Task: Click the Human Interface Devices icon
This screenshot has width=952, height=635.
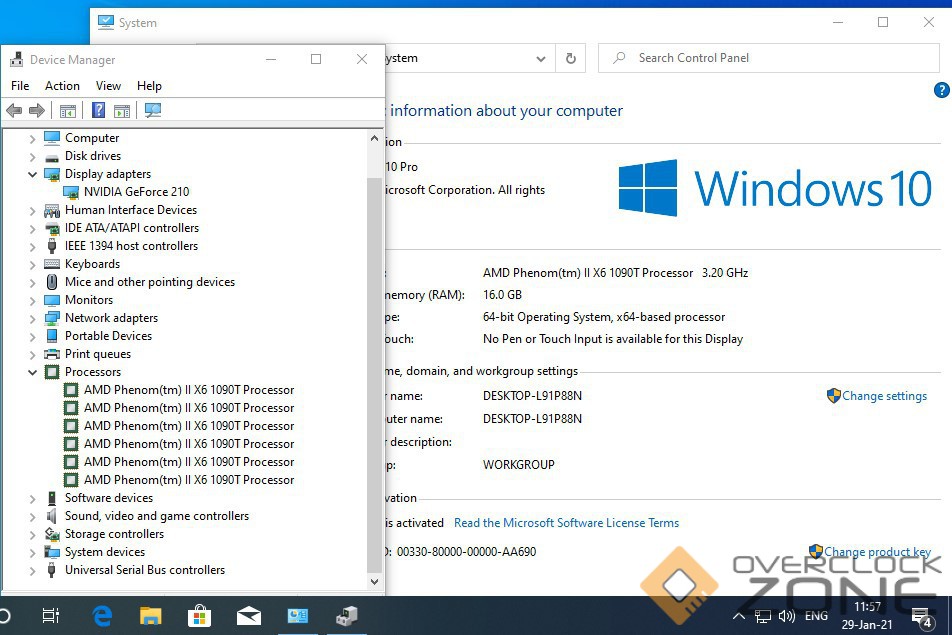Action: point(52,210)
